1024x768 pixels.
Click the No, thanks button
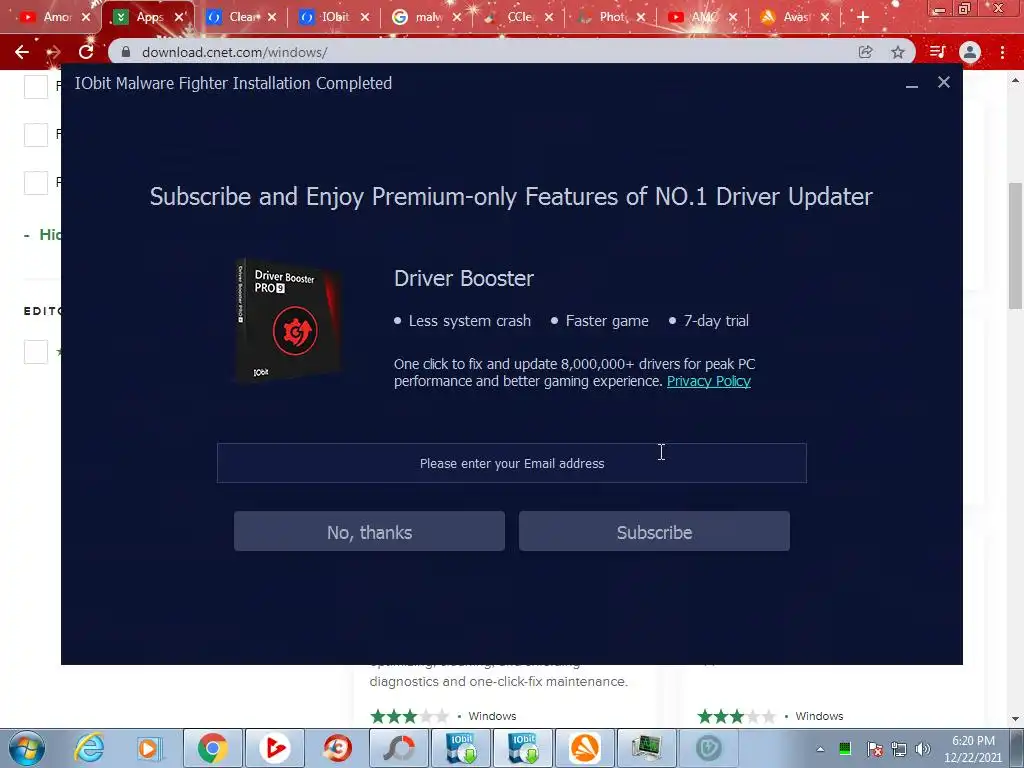pos(369,532)
